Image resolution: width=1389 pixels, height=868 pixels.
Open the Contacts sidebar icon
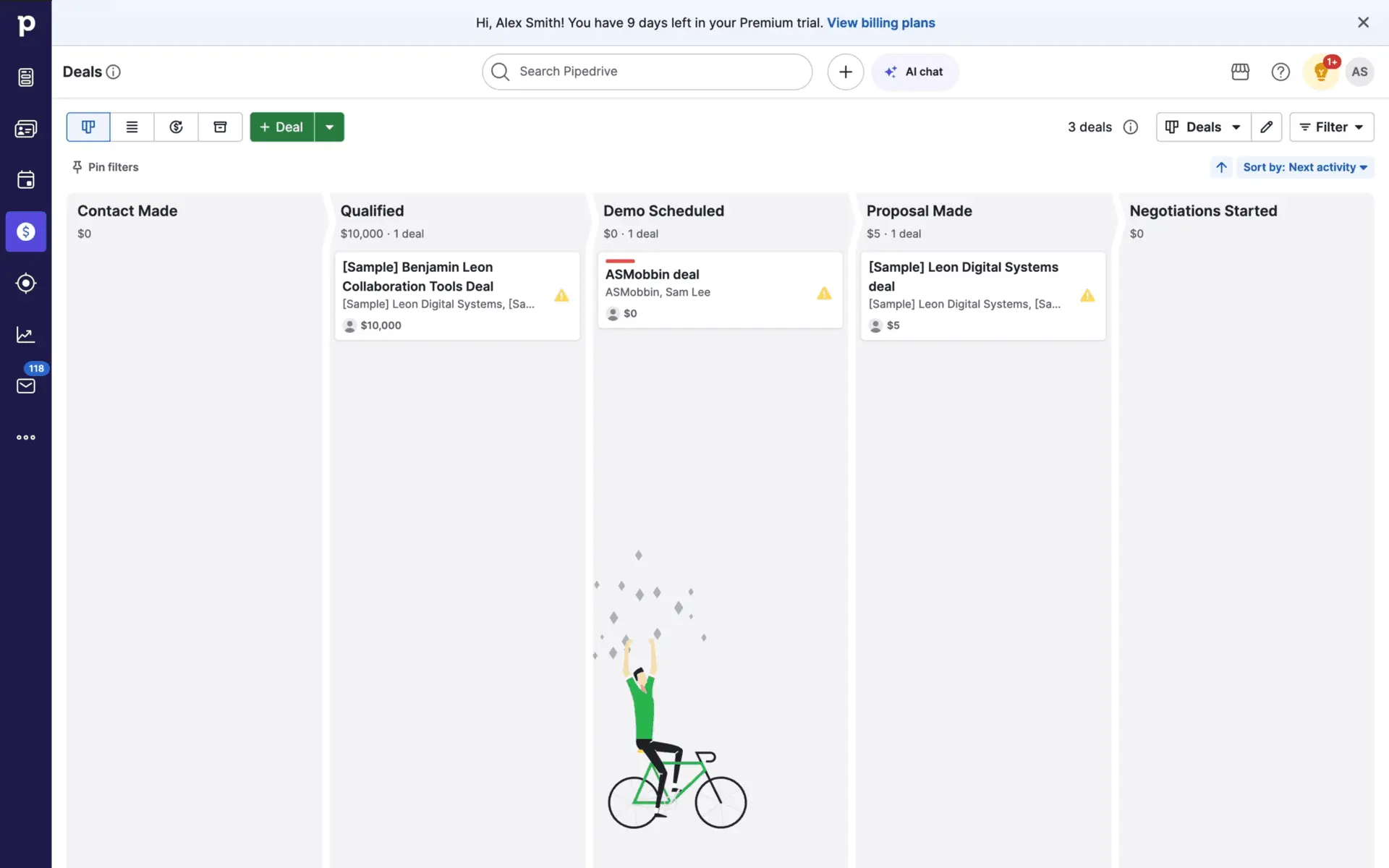(x=26, y=129)
